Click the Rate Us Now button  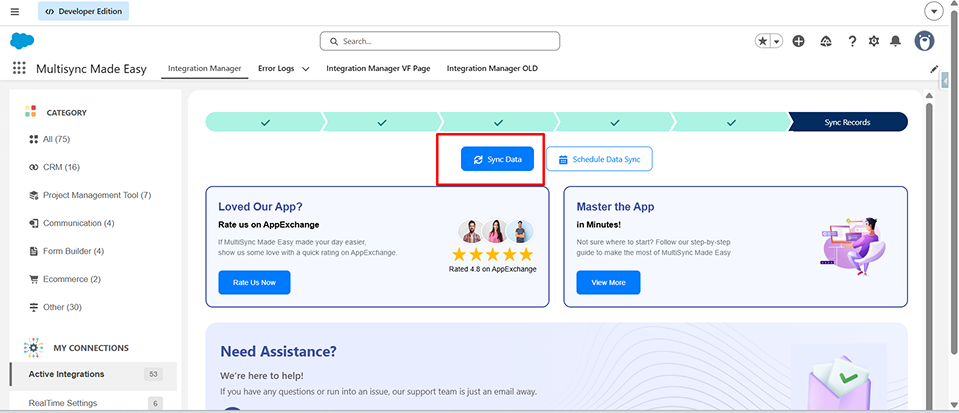(x=254, y=283)
